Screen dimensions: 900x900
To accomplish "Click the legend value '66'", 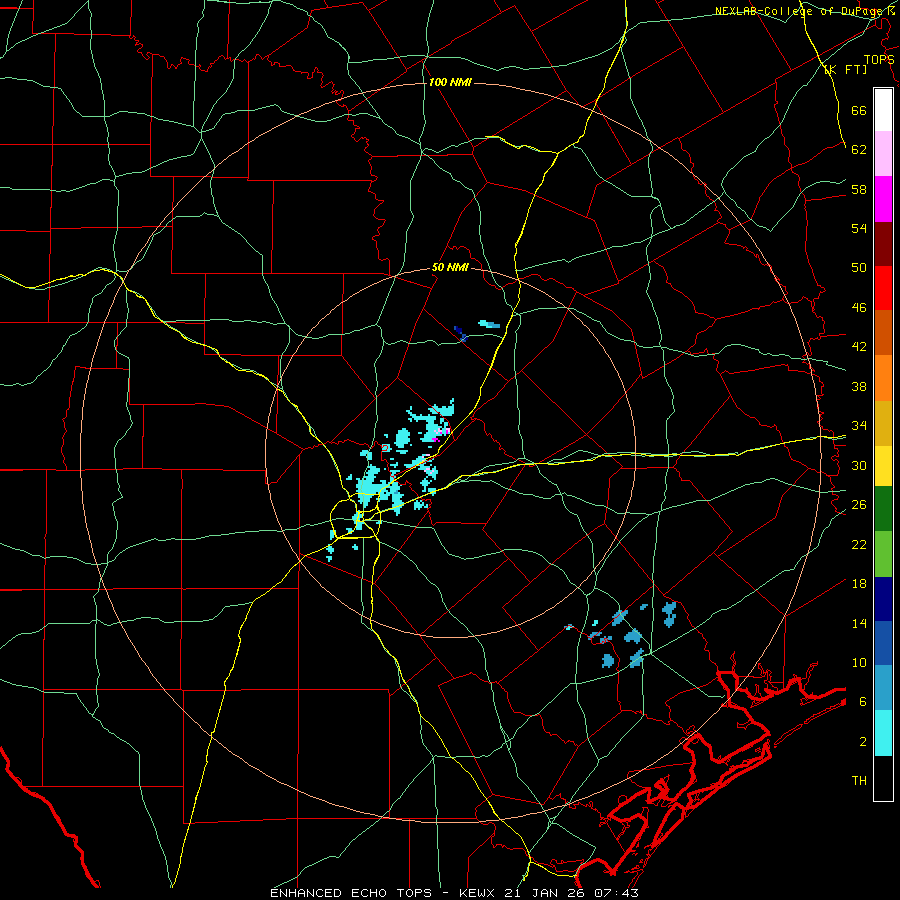I will click(859, 111).
